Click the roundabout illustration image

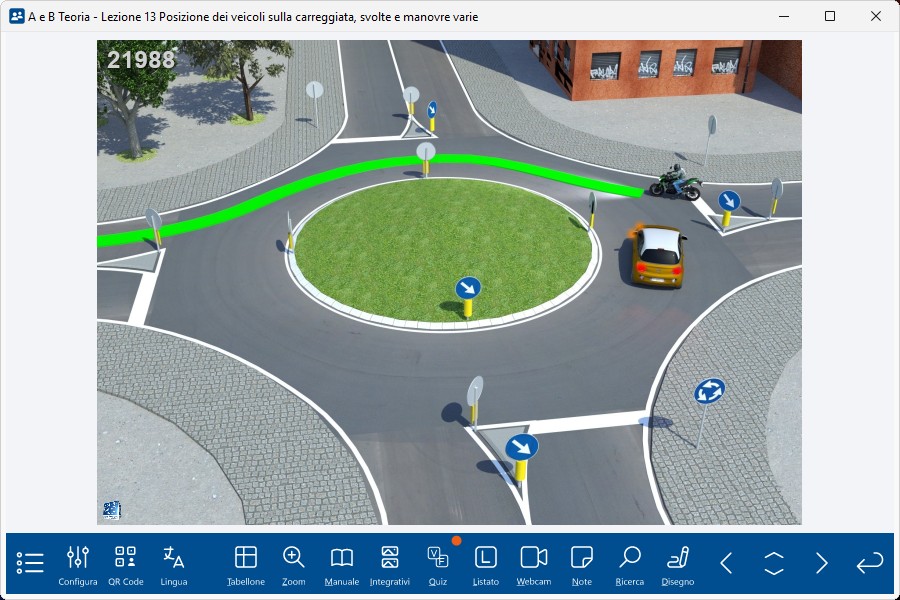pyautogui.click(x=449, y=282)
